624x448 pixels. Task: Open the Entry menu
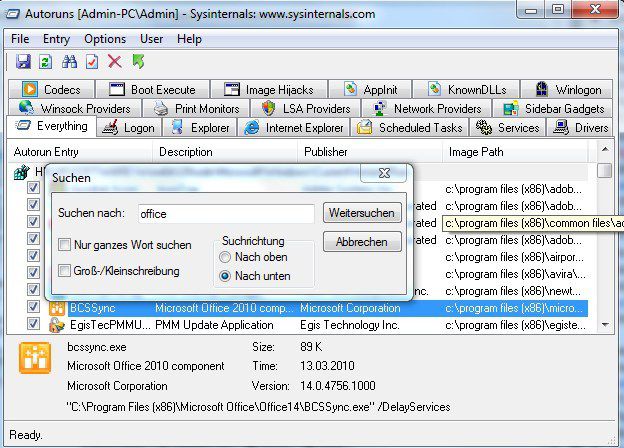point(56,39)
